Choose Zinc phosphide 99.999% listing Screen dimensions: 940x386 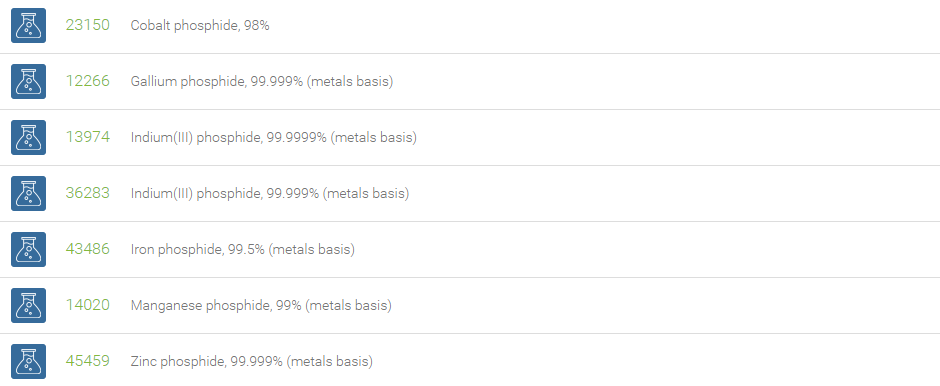click(252, 361)
